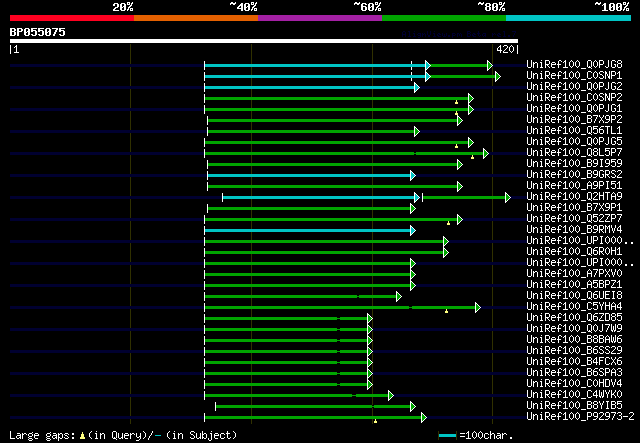
Task: Click the 'Large gaps:' legend text
Action: point(42,435)
